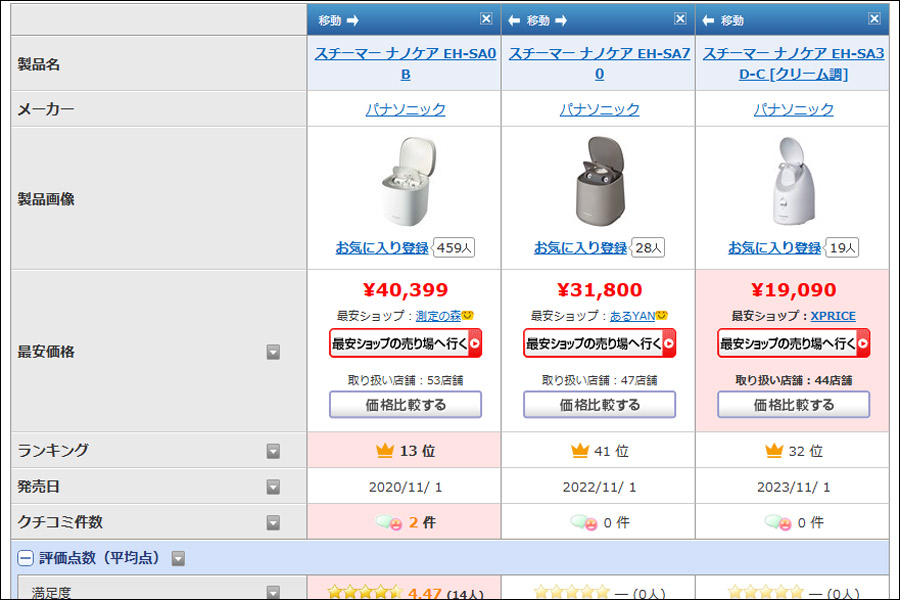Click 価格比較する under the ¥19,090 product
900x600 pixels.
pyautogui.click(x=793, y=405)
